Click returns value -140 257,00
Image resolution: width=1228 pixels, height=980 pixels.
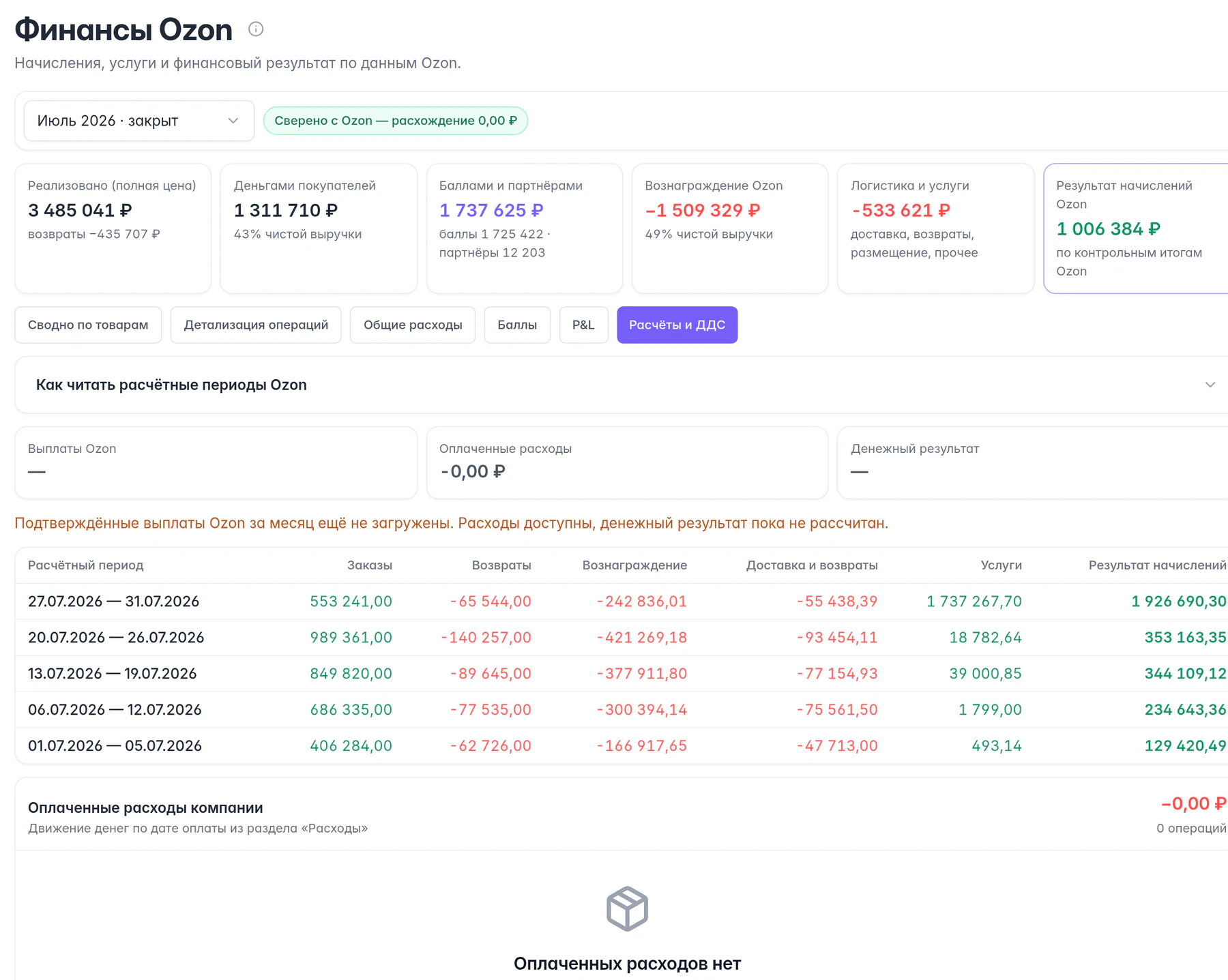486,638
